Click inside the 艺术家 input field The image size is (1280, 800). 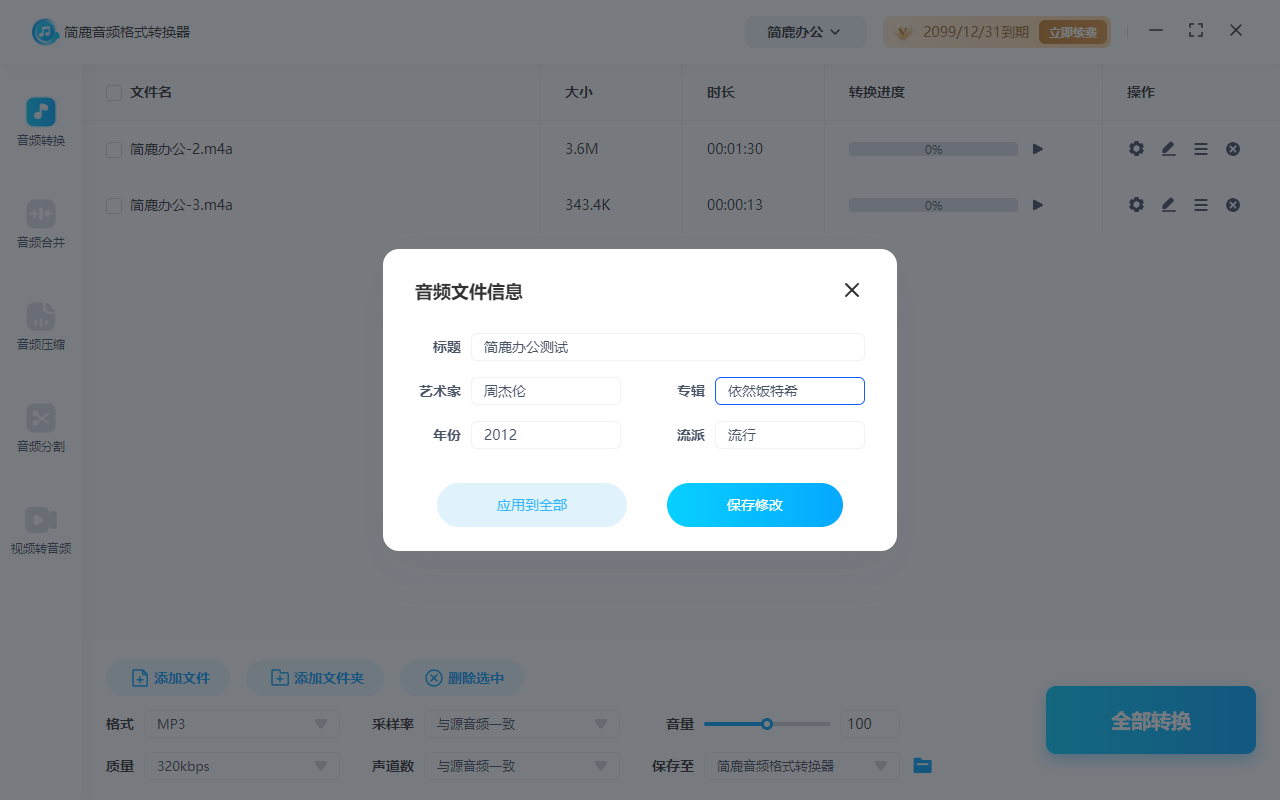pyautogui.click(x=546, y=390)
